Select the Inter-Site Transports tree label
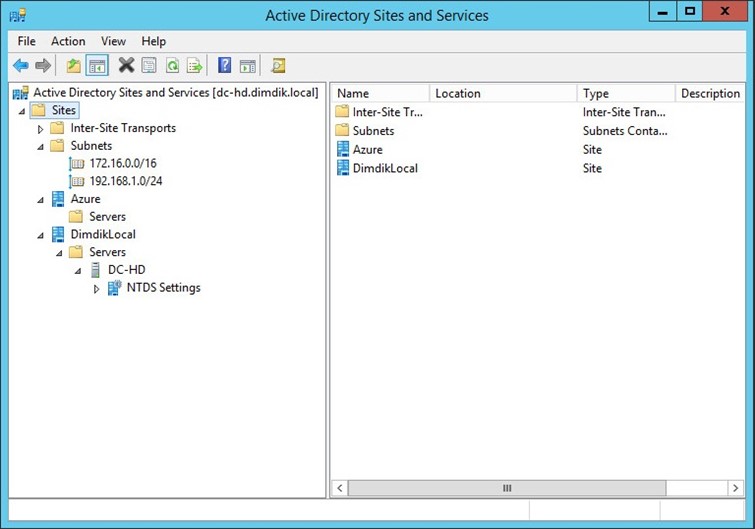755x529 pixels. coord(123,128)
